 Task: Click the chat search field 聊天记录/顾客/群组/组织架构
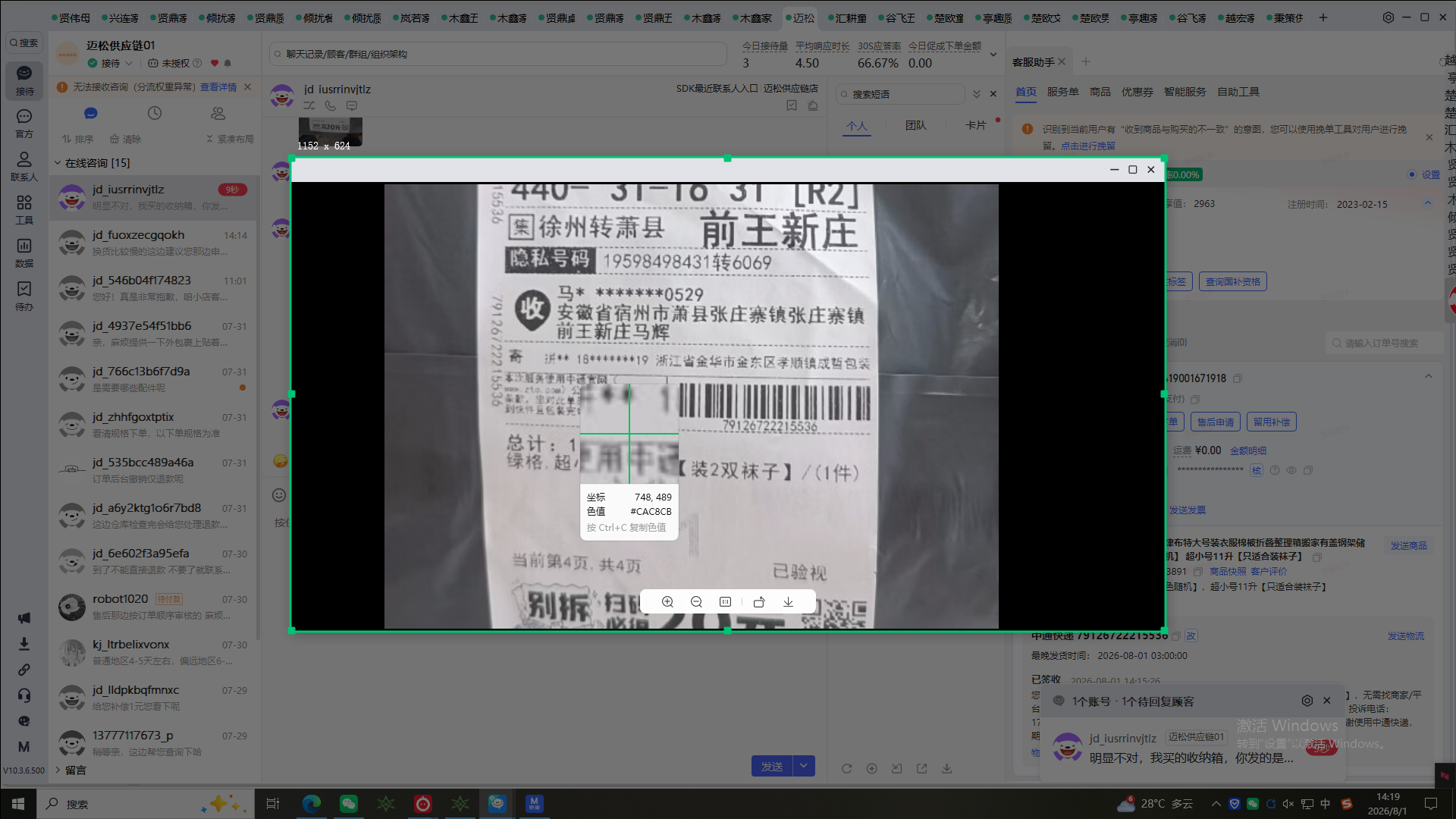498,55
